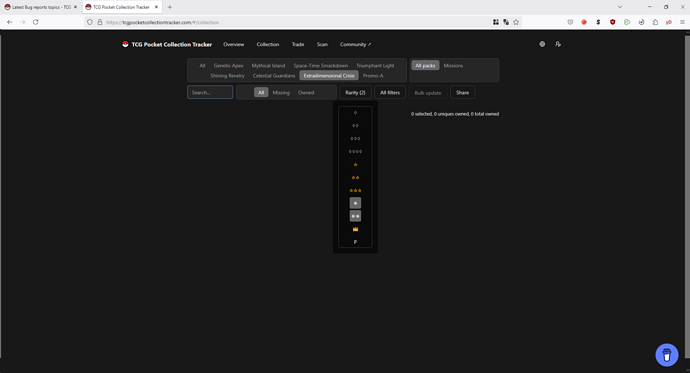Reload the page

point(36,22)
